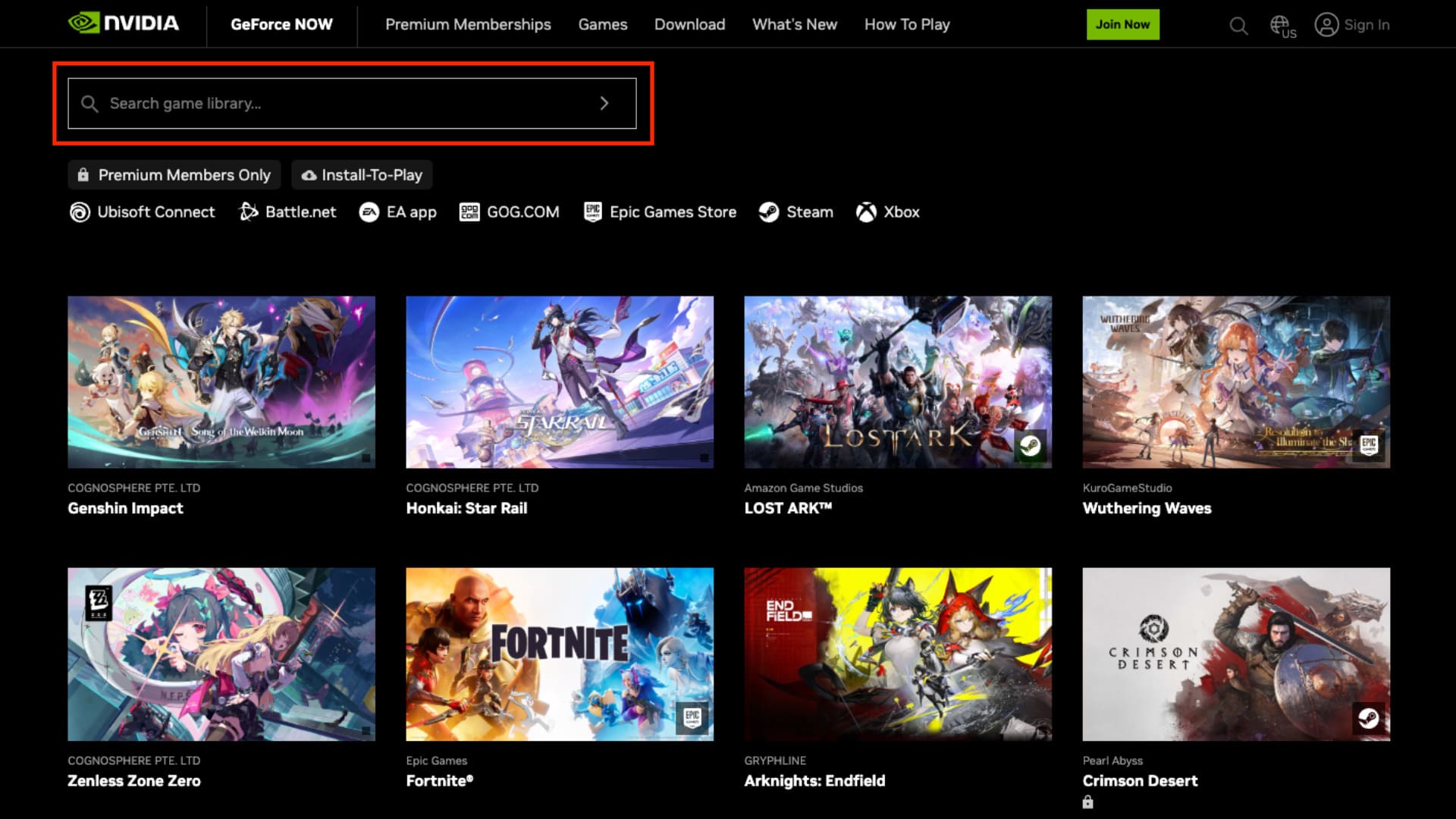Viewport: 1456px width, 819px height.
Task: Open the Crimson Desert title link
Action: coord(1140,780)
